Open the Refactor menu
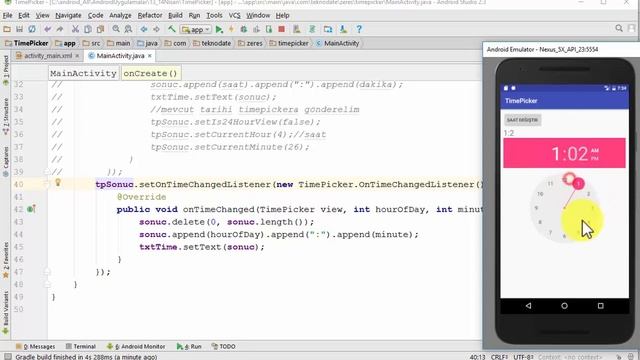 click(x=150, y=15)
